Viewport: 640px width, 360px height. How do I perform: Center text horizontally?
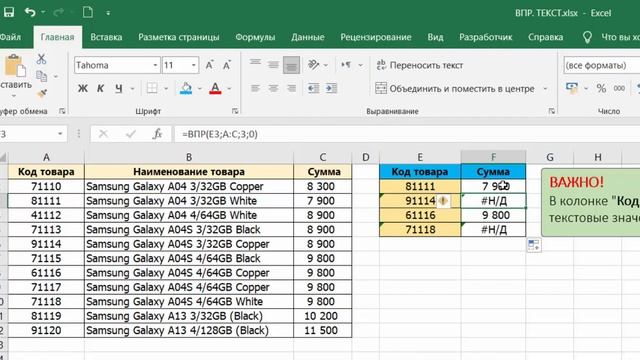click(273, 88)
